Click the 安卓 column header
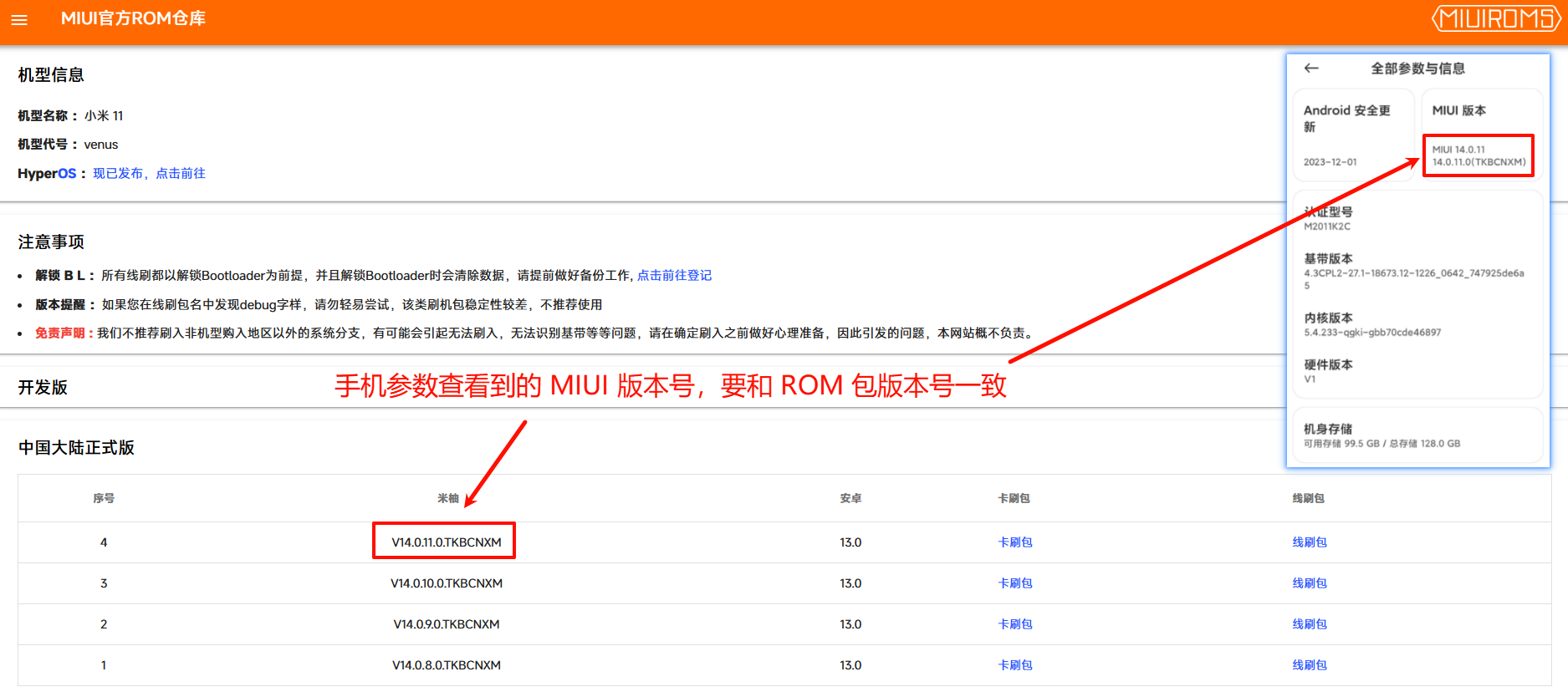Screen dimensions: 1568x692 coord(850,498)
